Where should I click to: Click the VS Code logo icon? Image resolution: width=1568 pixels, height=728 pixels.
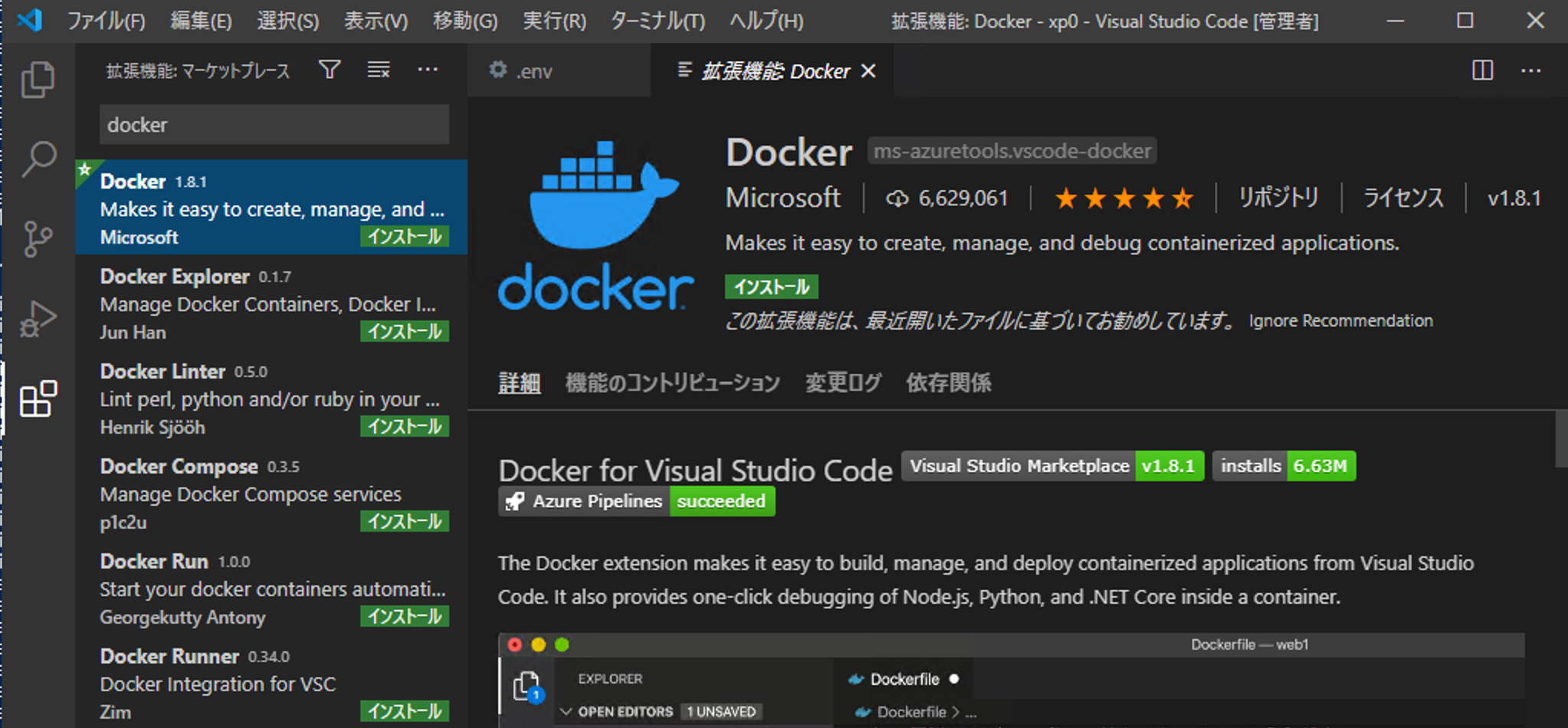coord(29,19)
